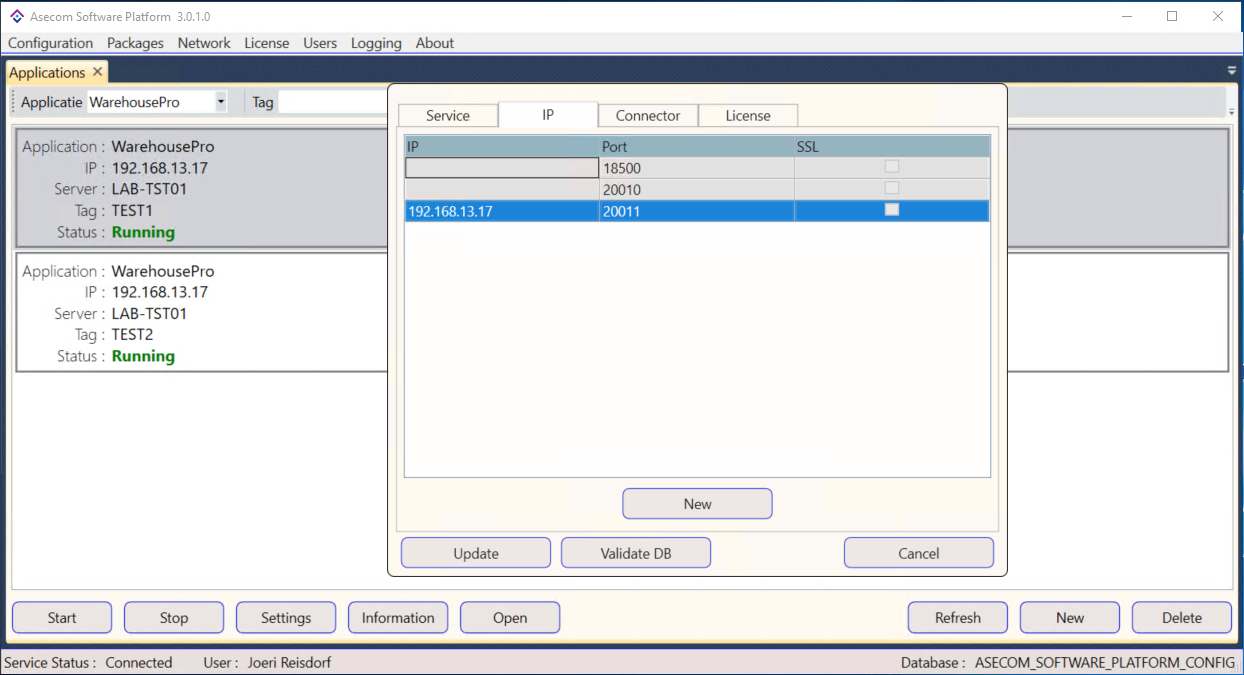Cancel the settings dialog
Viewport: 1244px width, 675px height.
[x=918, y=553]
